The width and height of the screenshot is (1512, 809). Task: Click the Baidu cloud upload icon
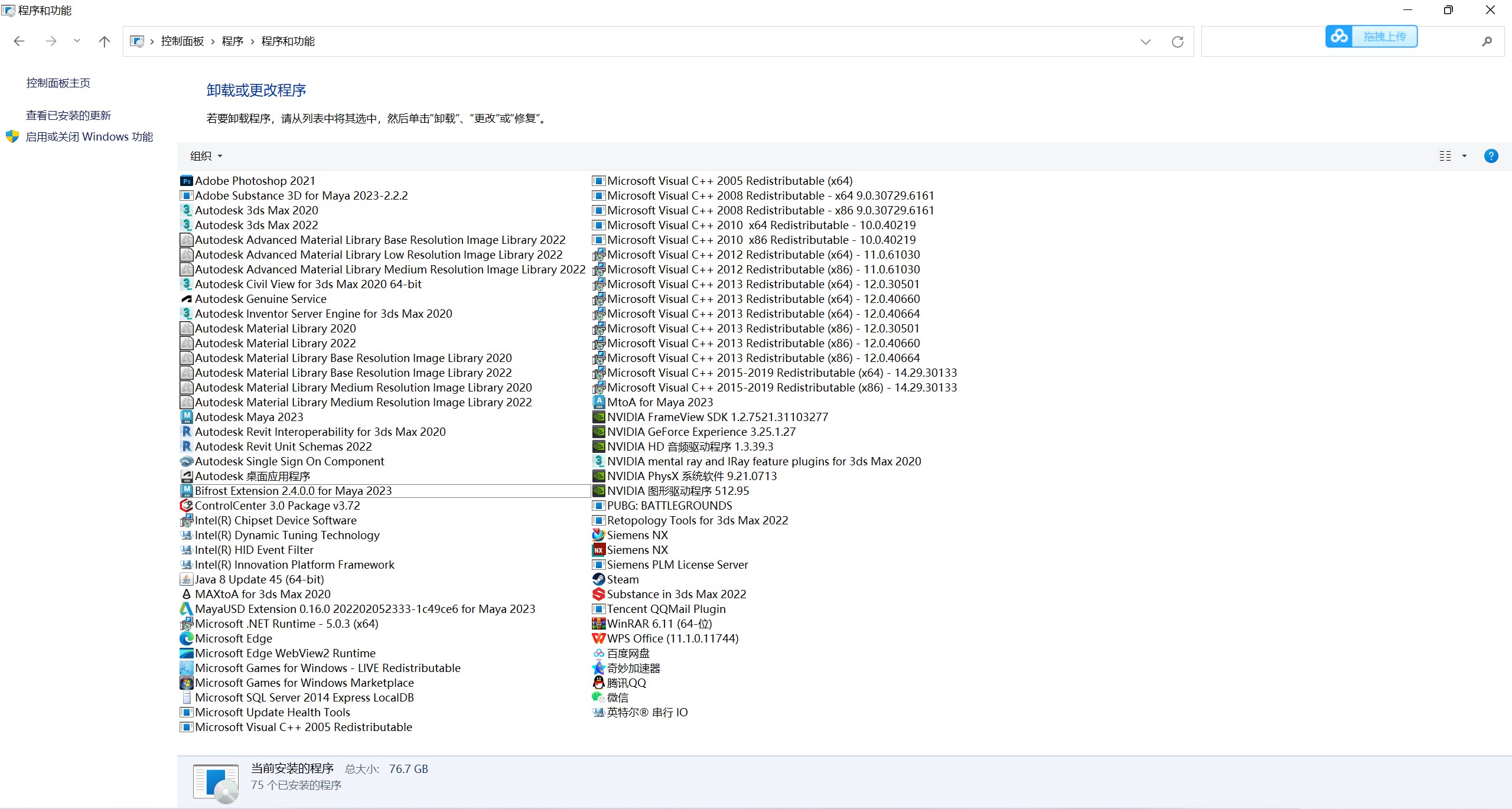click(1339, 37)
